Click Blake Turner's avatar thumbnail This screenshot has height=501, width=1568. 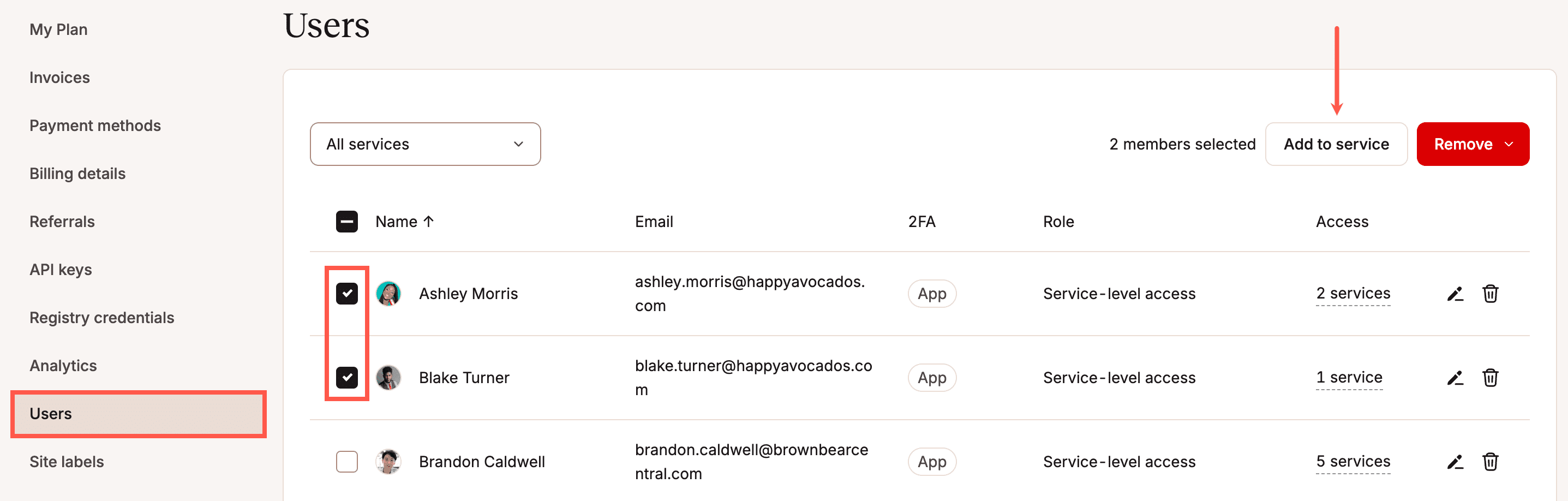[388, 378]
